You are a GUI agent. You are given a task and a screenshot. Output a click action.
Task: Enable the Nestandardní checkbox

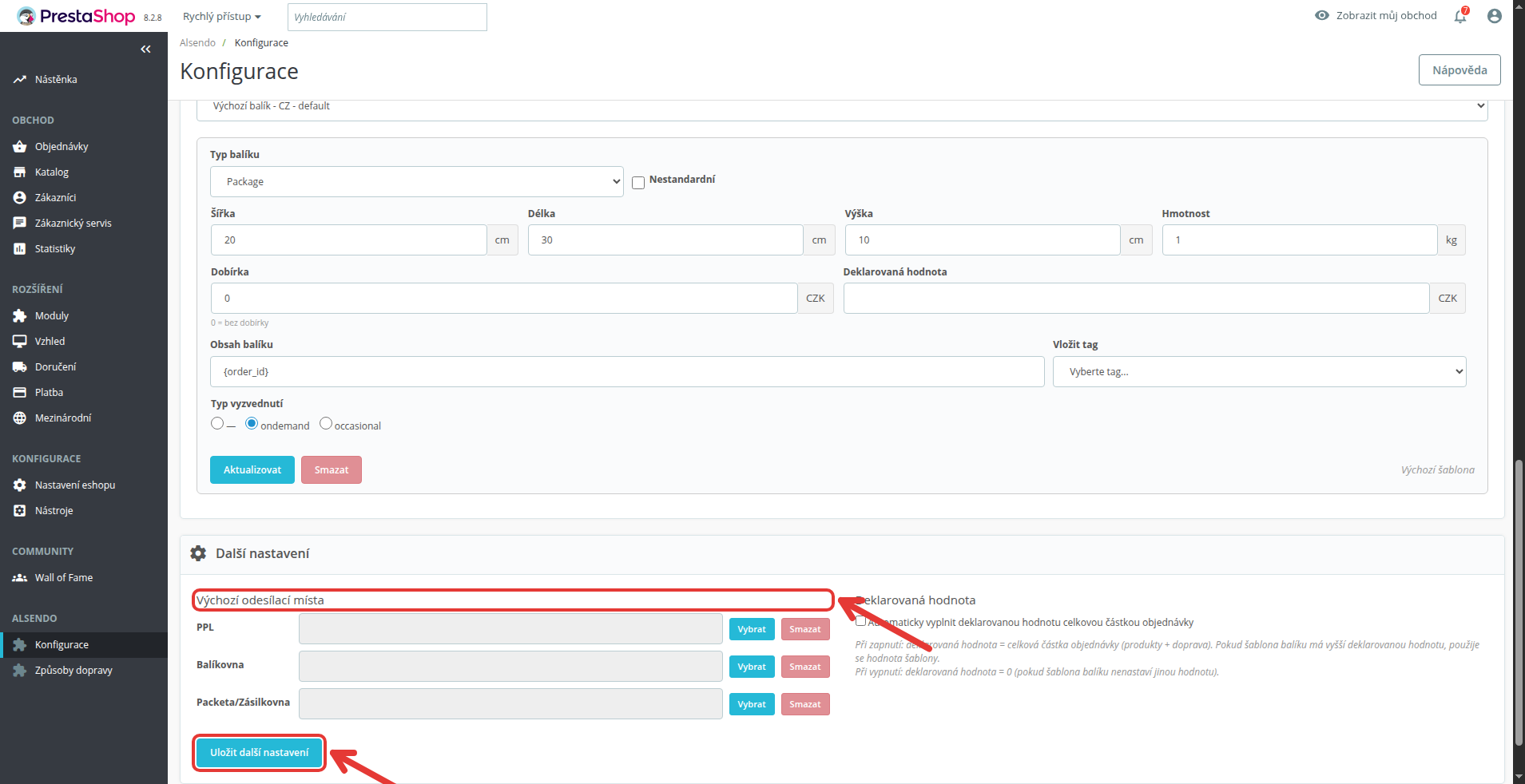point(638,183)
